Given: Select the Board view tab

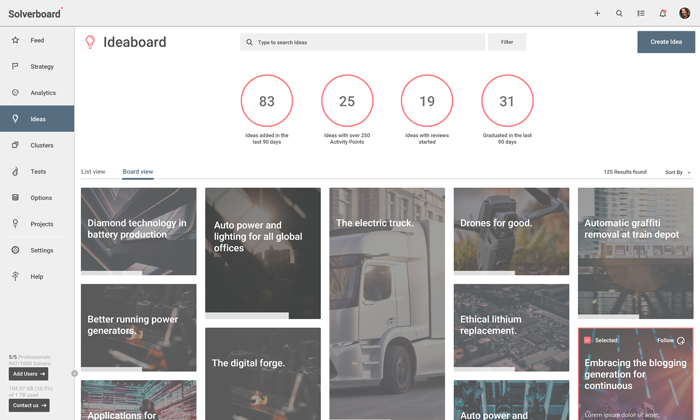Looking at the screenshot, I should coord(138,172).
